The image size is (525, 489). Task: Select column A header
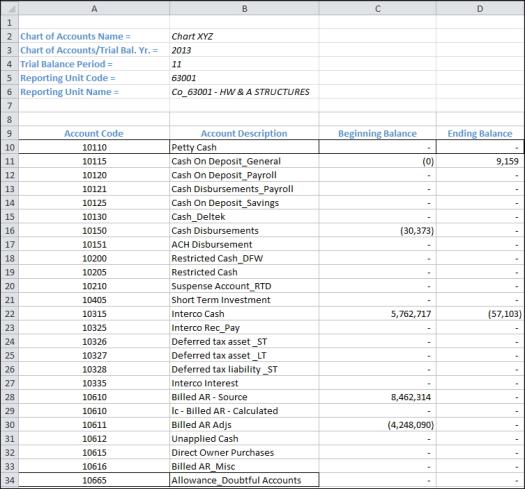[94, 8]
